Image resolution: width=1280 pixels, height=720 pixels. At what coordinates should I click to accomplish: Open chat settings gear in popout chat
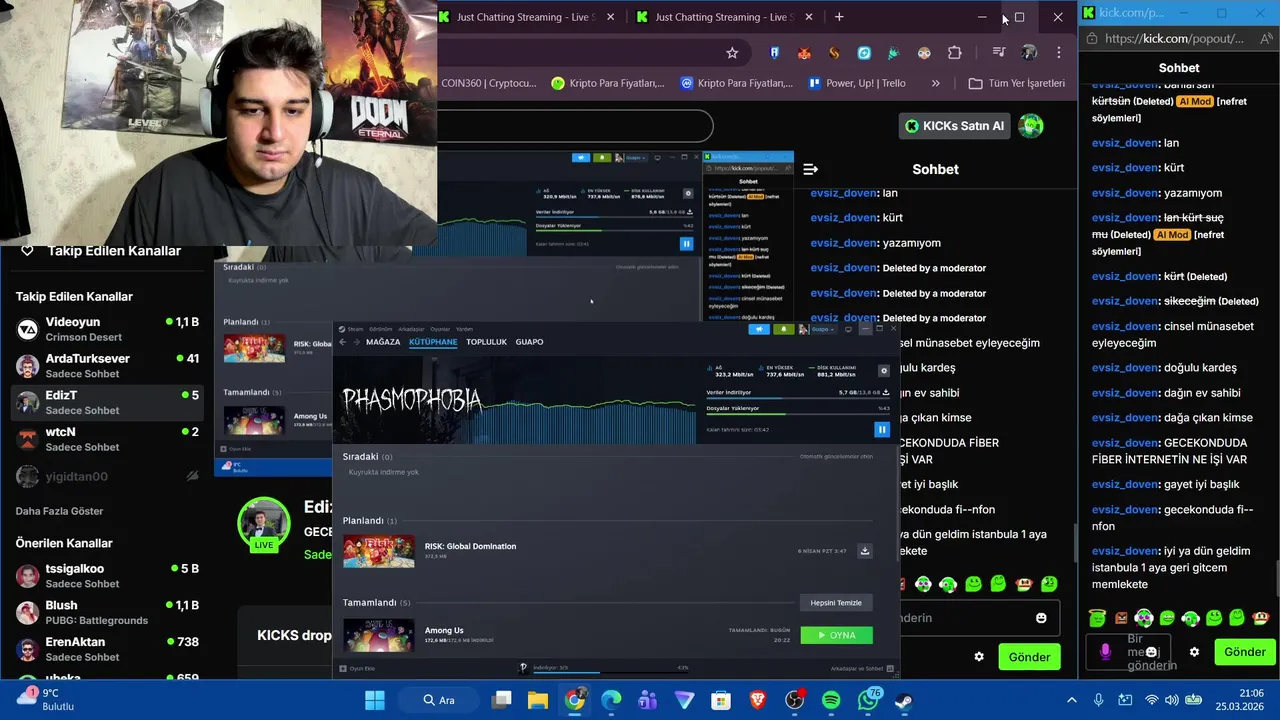[1194, 652]
